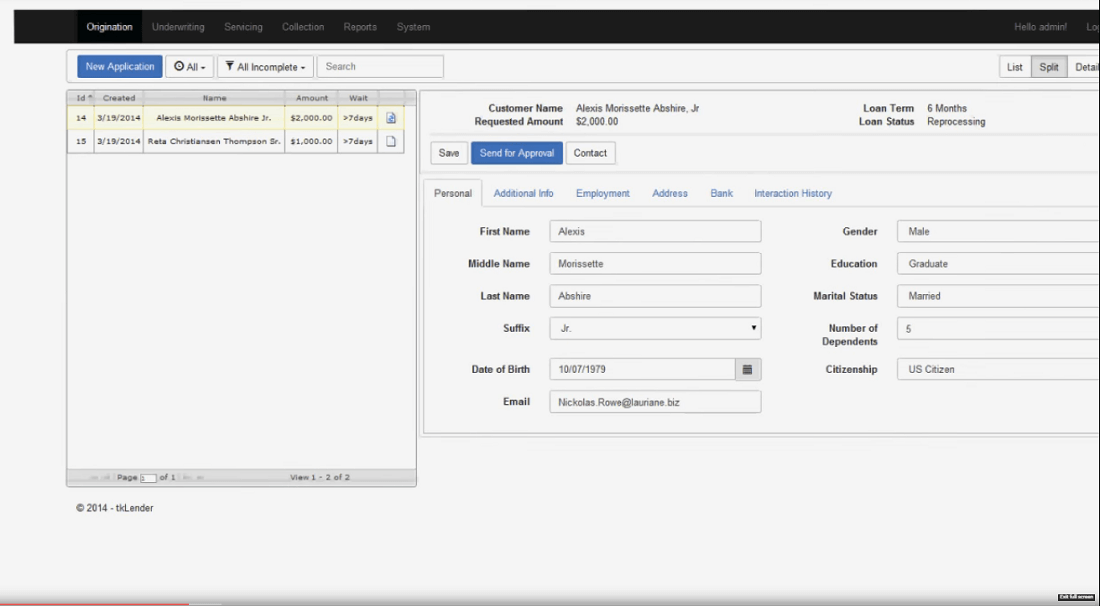1100x606 pixels.
Task: Open the Underwriting menu
Action: coord(179,27)
